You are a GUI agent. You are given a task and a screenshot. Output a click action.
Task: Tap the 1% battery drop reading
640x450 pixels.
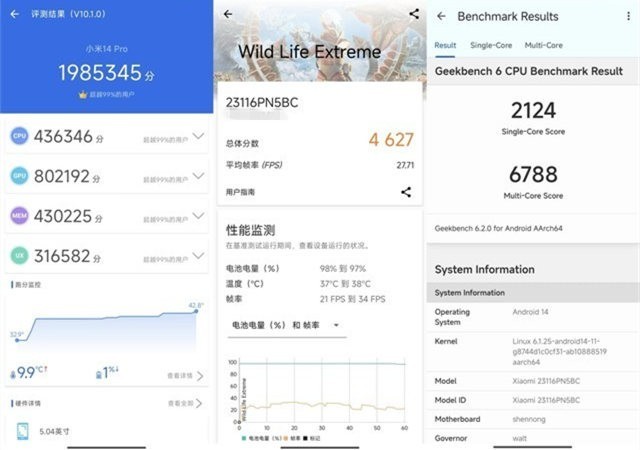click(x=107, y=372)
